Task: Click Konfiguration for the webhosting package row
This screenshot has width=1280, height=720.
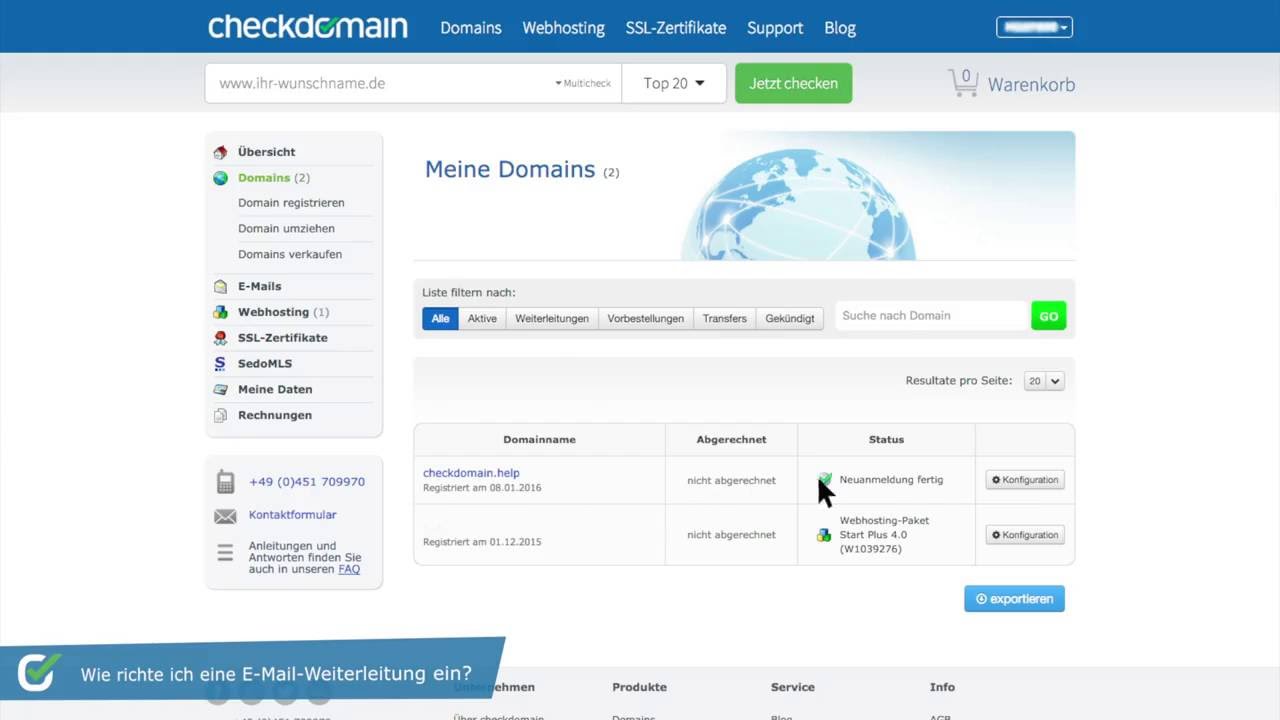Action: click(1024, 535)
